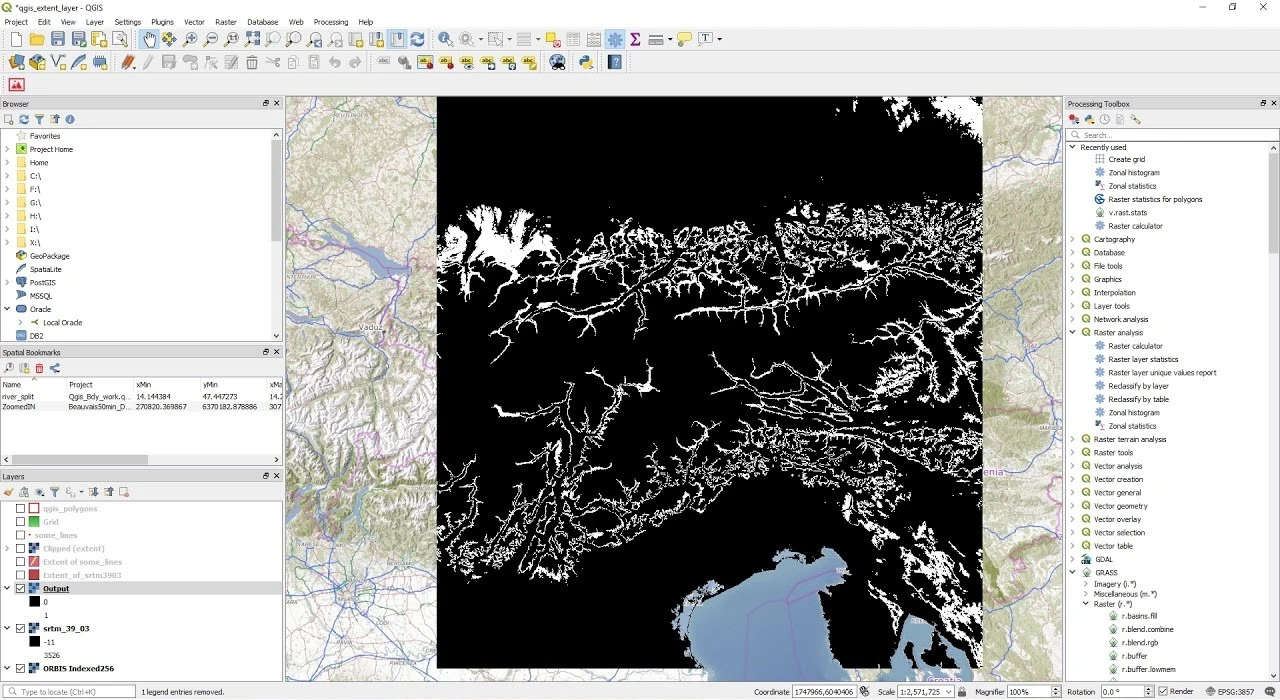
Task: Enable the Grid layer checkbox
Action: point(20,522)
